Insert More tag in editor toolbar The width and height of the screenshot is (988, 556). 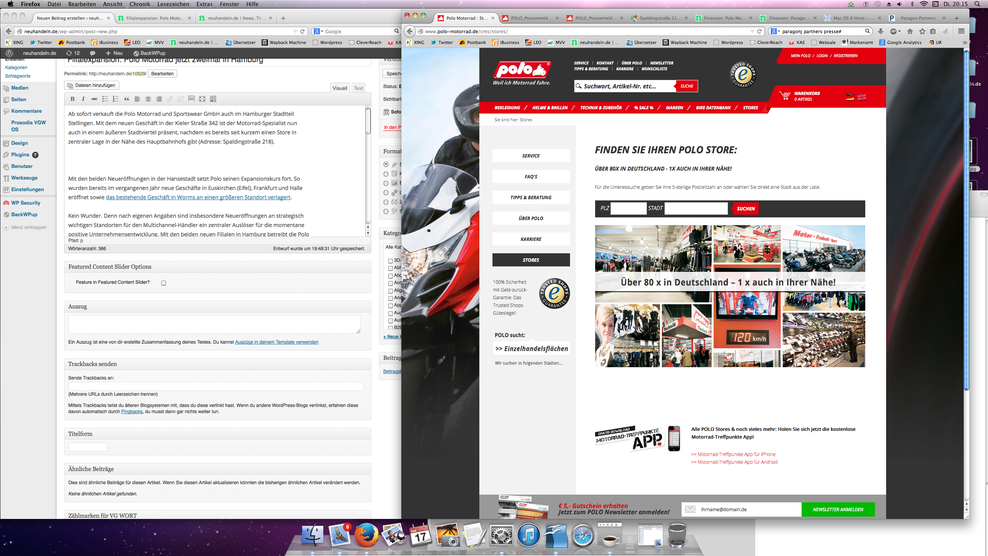pos(191,99)
